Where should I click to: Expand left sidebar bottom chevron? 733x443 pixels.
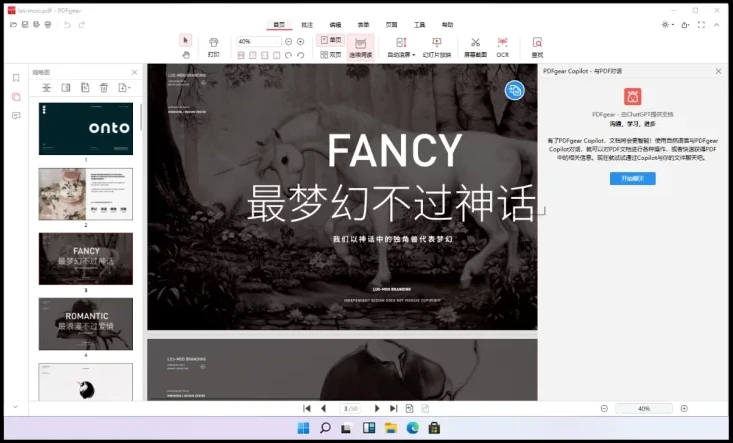[x=15, y=407]
